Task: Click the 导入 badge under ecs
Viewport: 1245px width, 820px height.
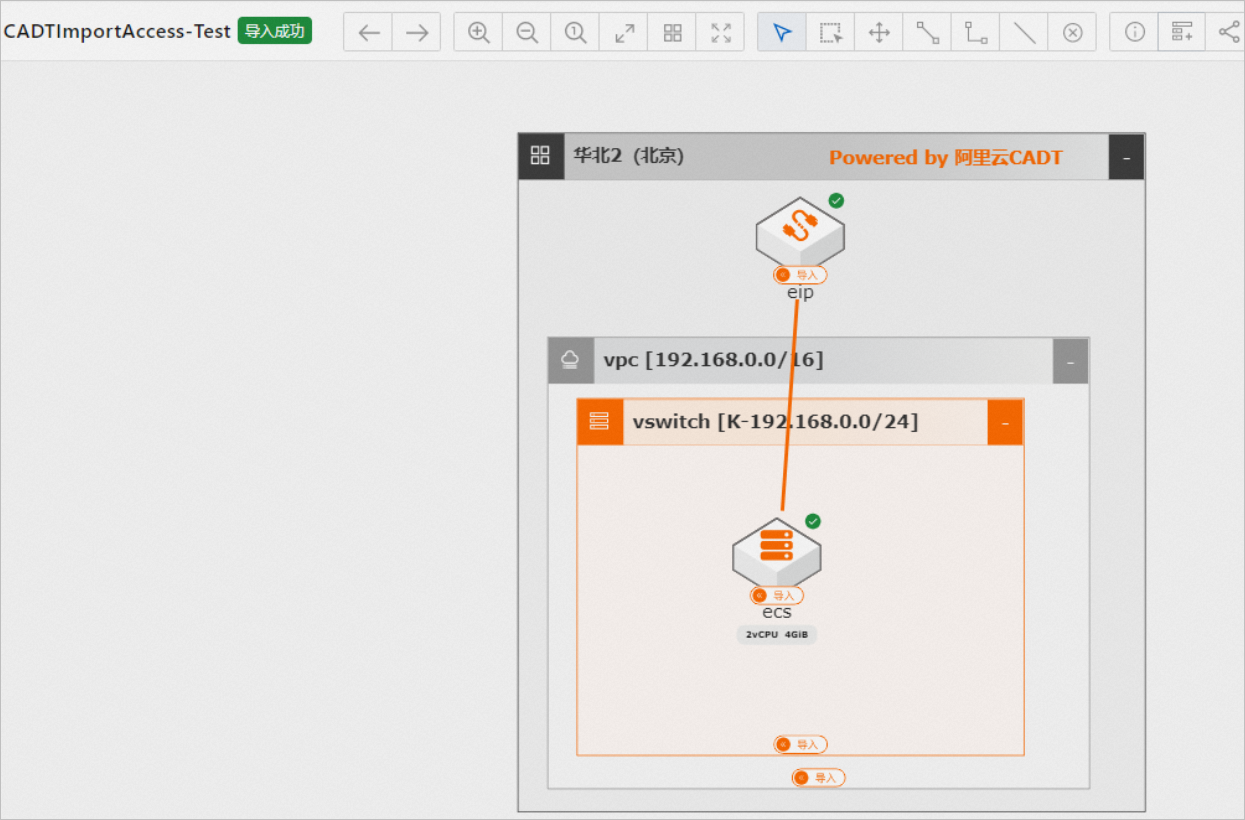Action: (777, 596)
